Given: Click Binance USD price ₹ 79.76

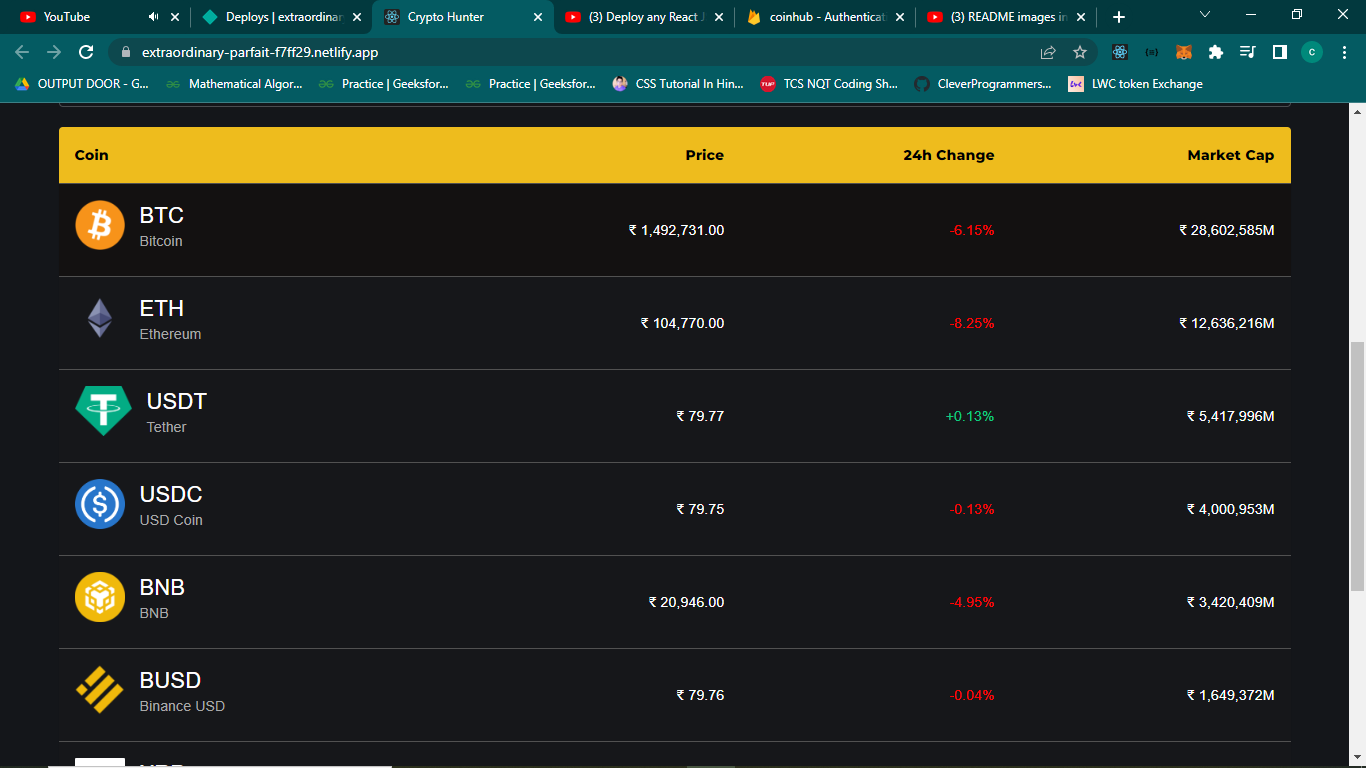Looking at the screenshot, I should (700, 695).
